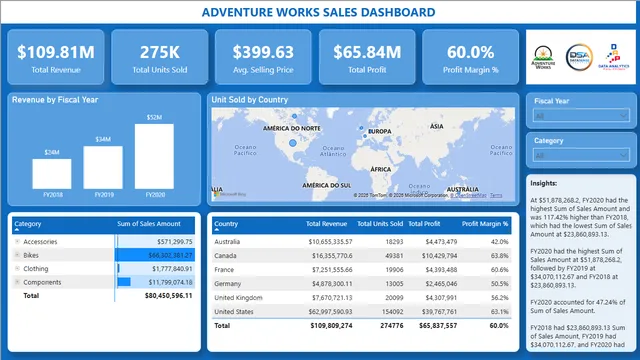Expand the Components category row
Image resolution: width=640 pixels, height=360 pixels.
pyautogui.click(x=17, y=282)
